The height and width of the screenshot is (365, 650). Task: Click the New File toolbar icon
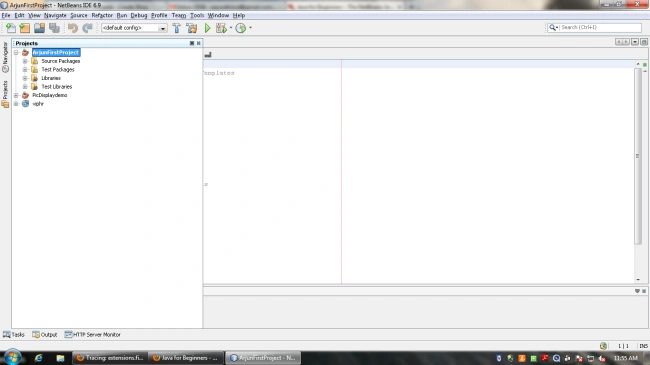[11, 28]
